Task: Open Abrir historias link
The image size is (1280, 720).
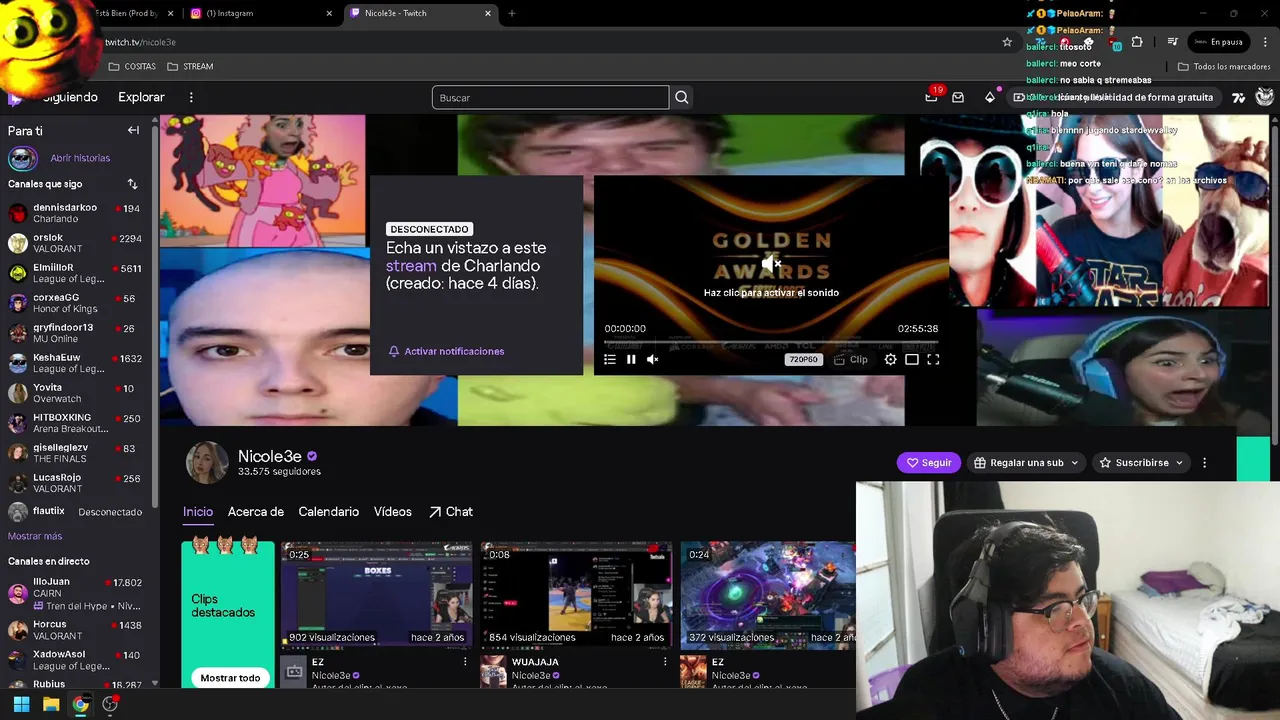Action: pyautogui.click(x=80, y=158)
